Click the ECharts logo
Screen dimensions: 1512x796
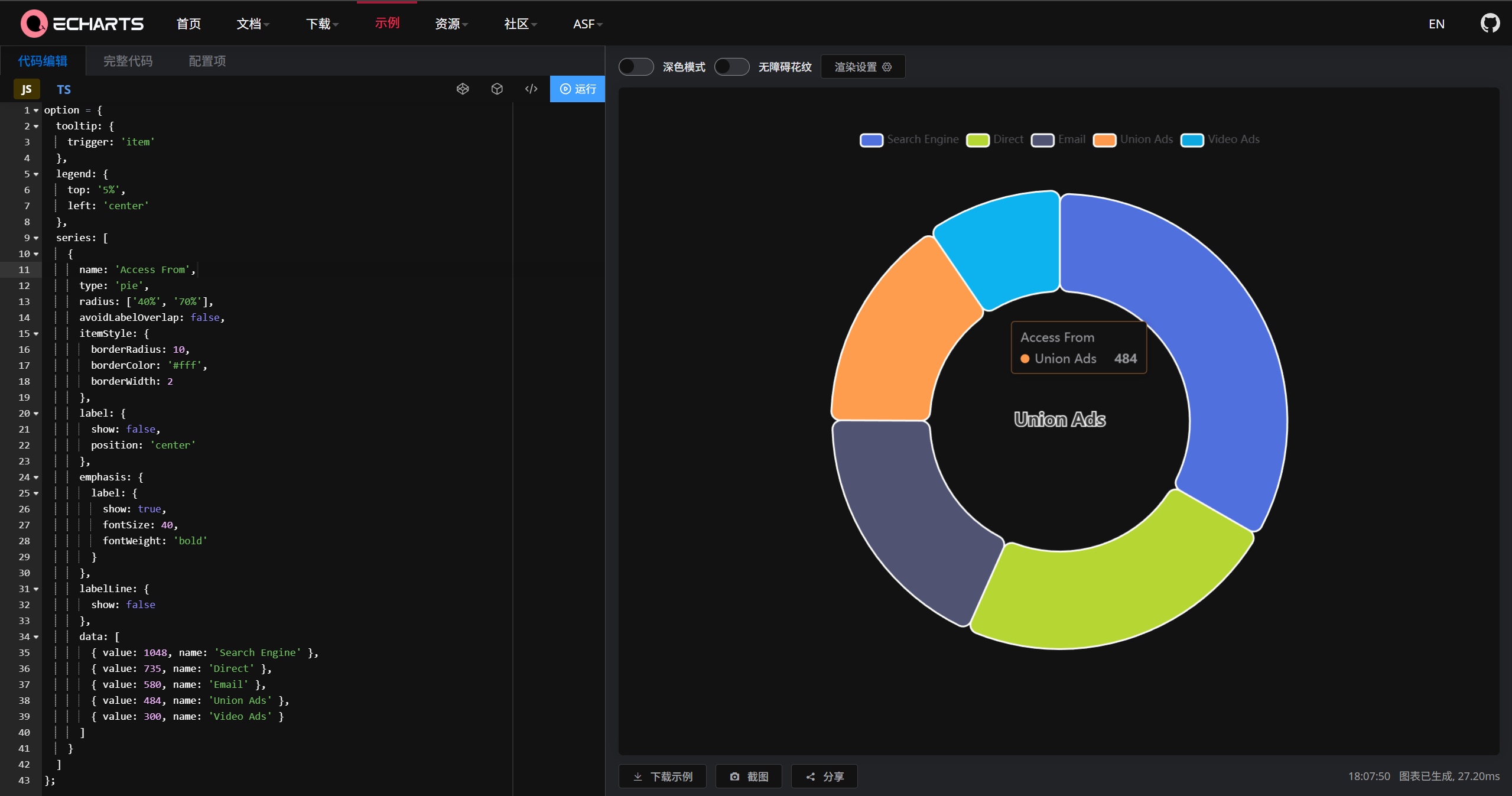82,24
